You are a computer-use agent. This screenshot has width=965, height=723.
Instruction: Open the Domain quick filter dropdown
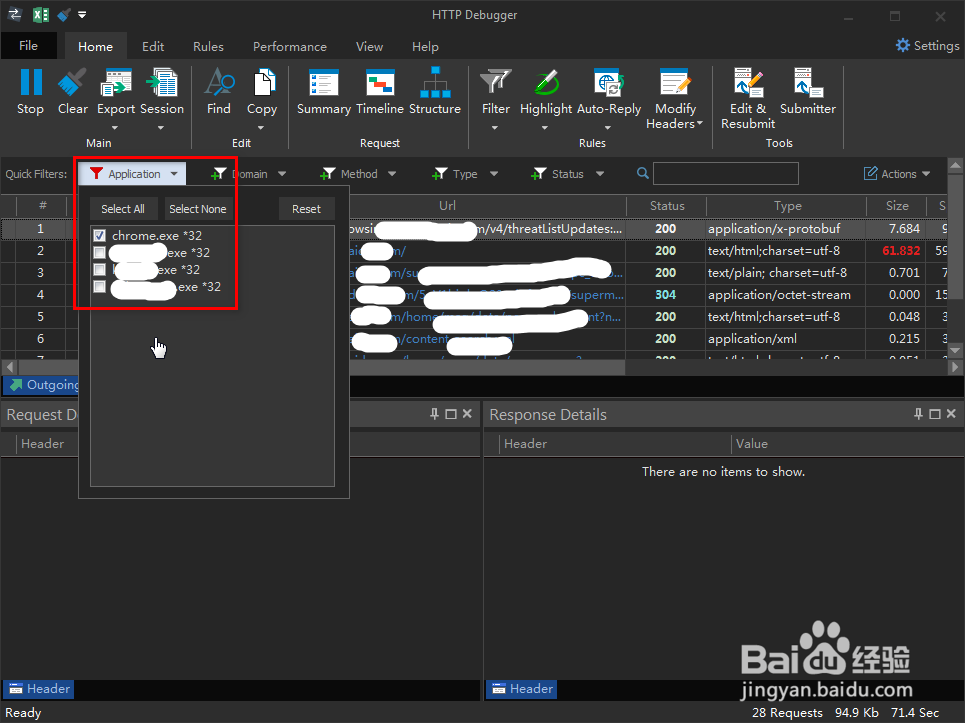tap(282, 174)
